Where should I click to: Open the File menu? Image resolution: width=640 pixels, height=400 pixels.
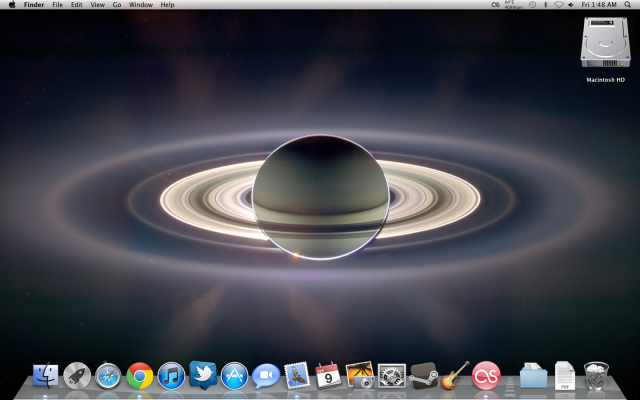point(58,5)
